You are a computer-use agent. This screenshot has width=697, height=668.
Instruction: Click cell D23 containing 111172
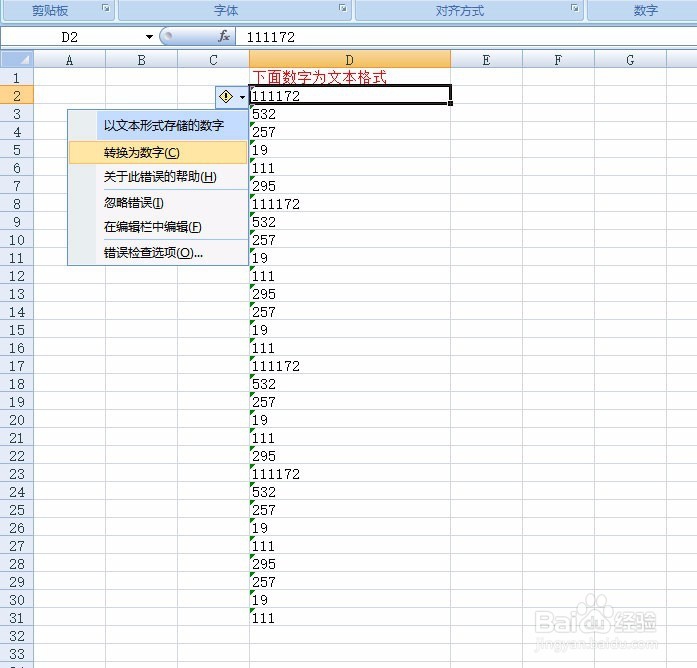tap(350, 474)
